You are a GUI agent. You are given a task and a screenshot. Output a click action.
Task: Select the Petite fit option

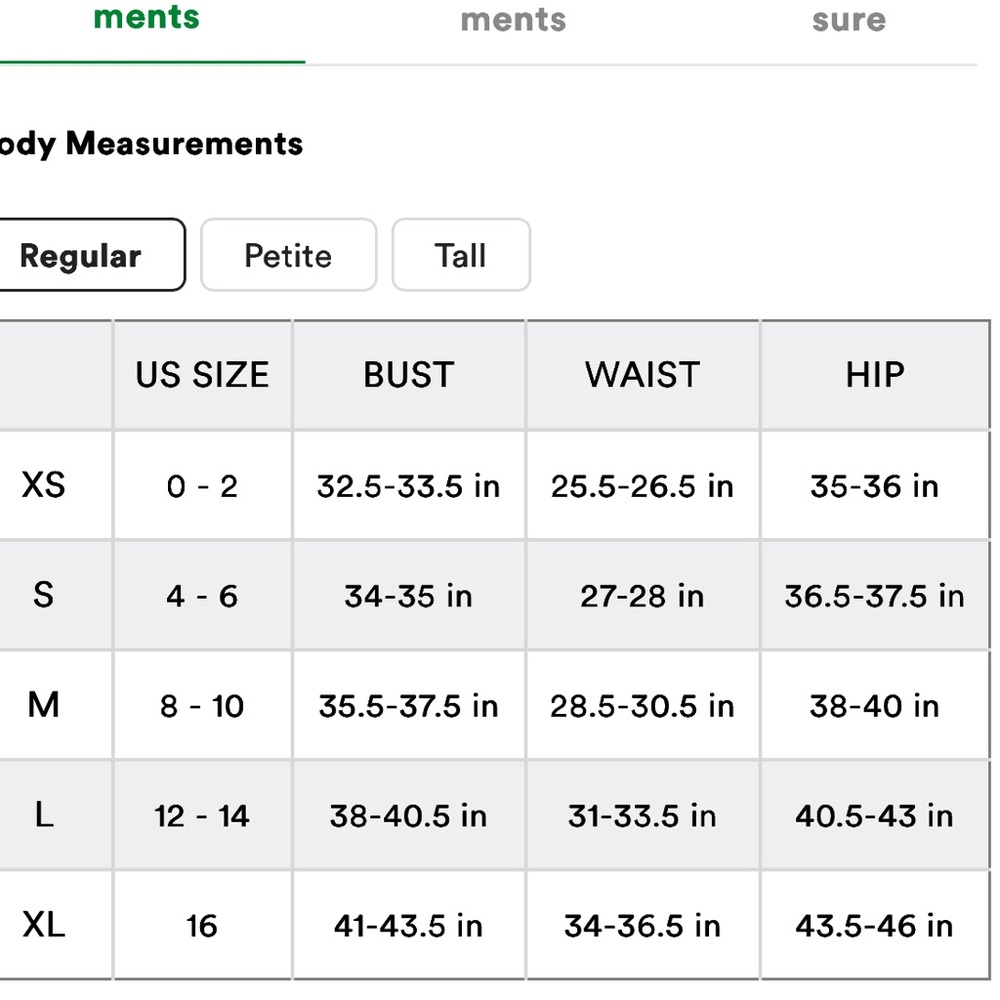(x=288, y=255)
